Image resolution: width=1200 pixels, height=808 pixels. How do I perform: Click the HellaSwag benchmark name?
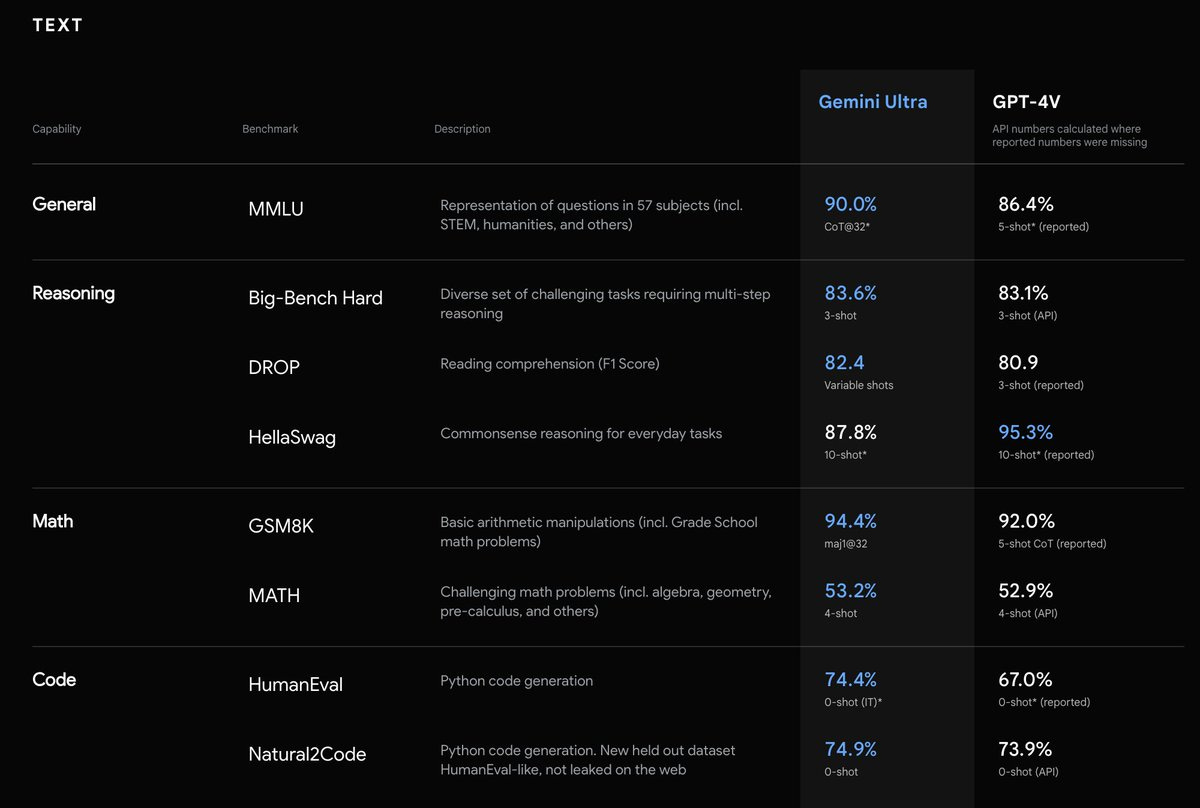pyautogui.click(x=292, y=437)
